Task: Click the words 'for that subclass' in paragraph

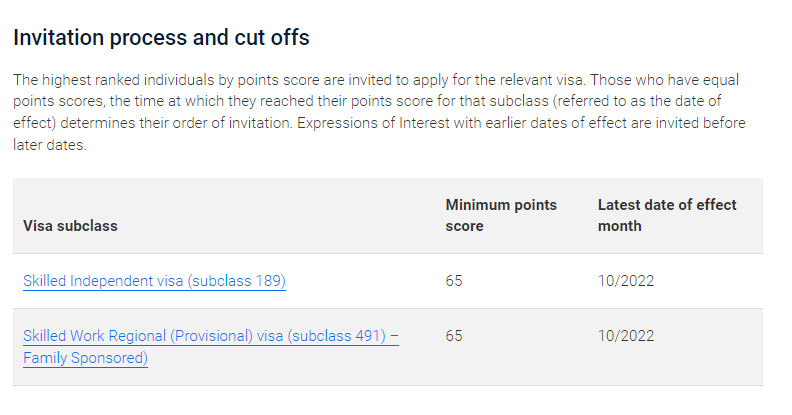Action: [492, 101]
